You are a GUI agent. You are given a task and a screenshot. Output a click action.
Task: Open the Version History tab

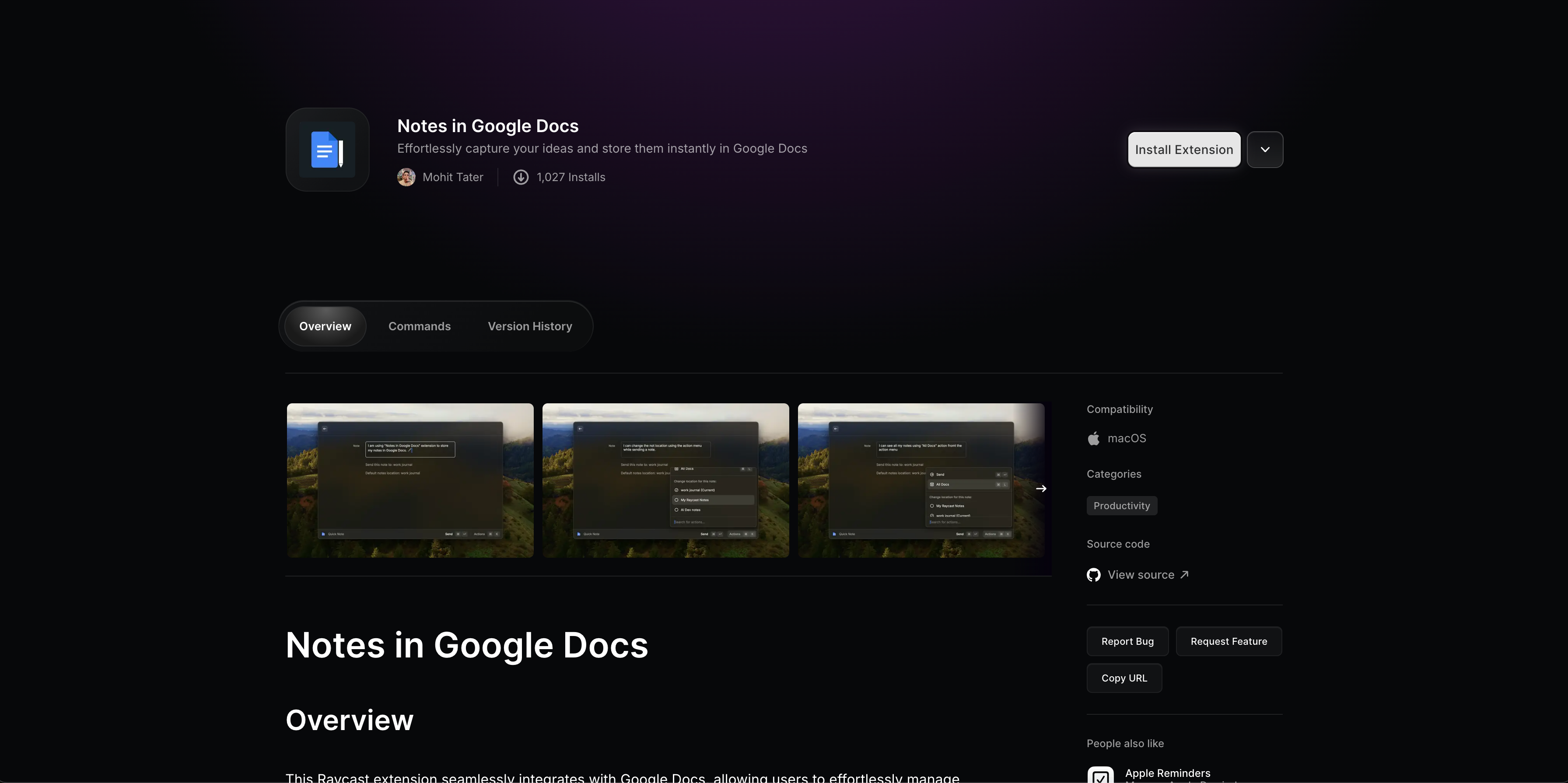pos(529,326)
